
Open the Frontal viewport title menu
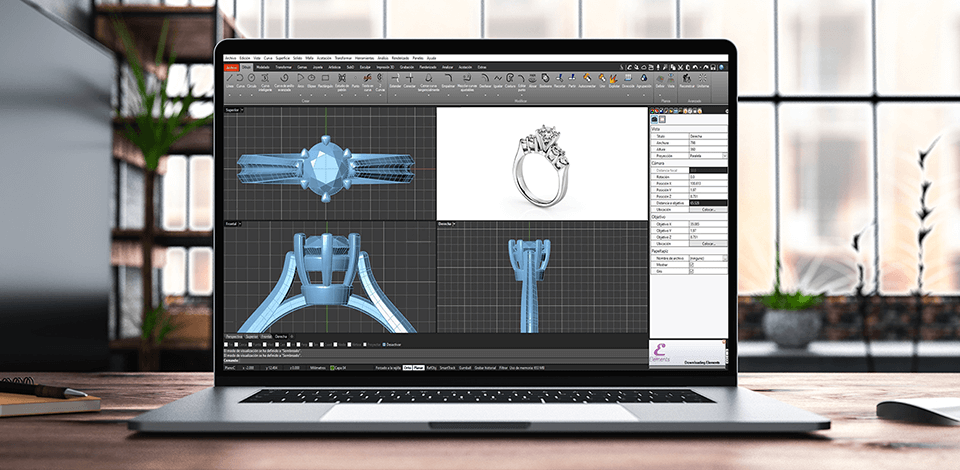233,223
